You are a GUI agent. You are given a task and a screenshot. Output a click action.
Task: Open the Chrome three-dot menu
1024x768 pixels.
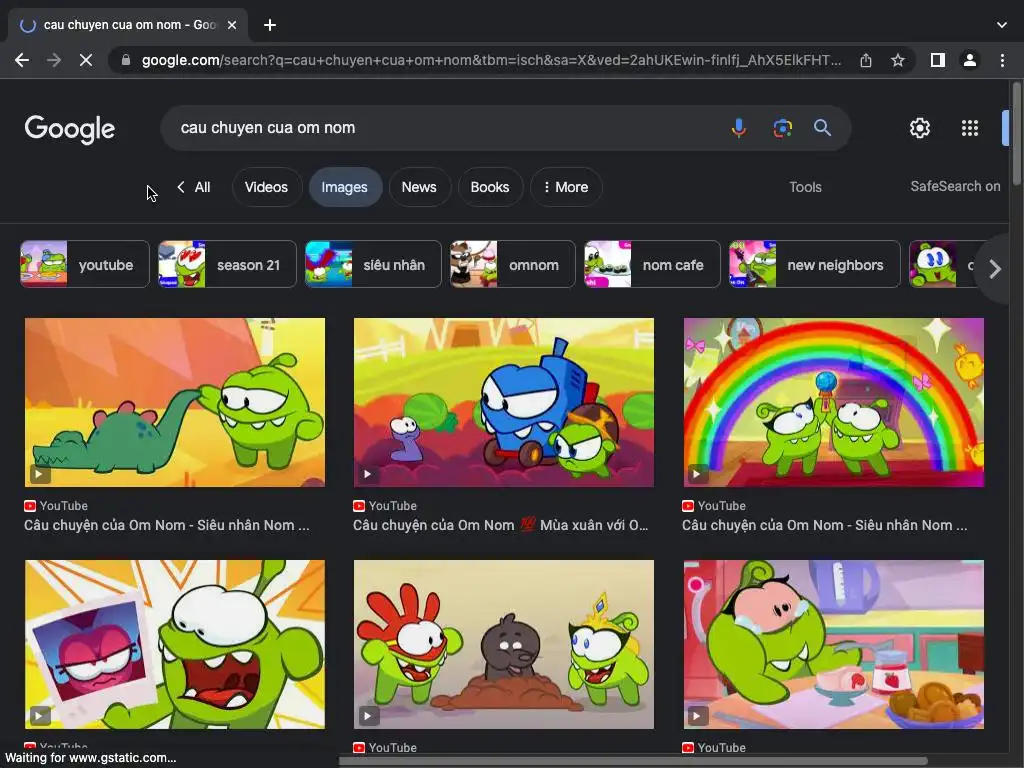pos(1002,61)
